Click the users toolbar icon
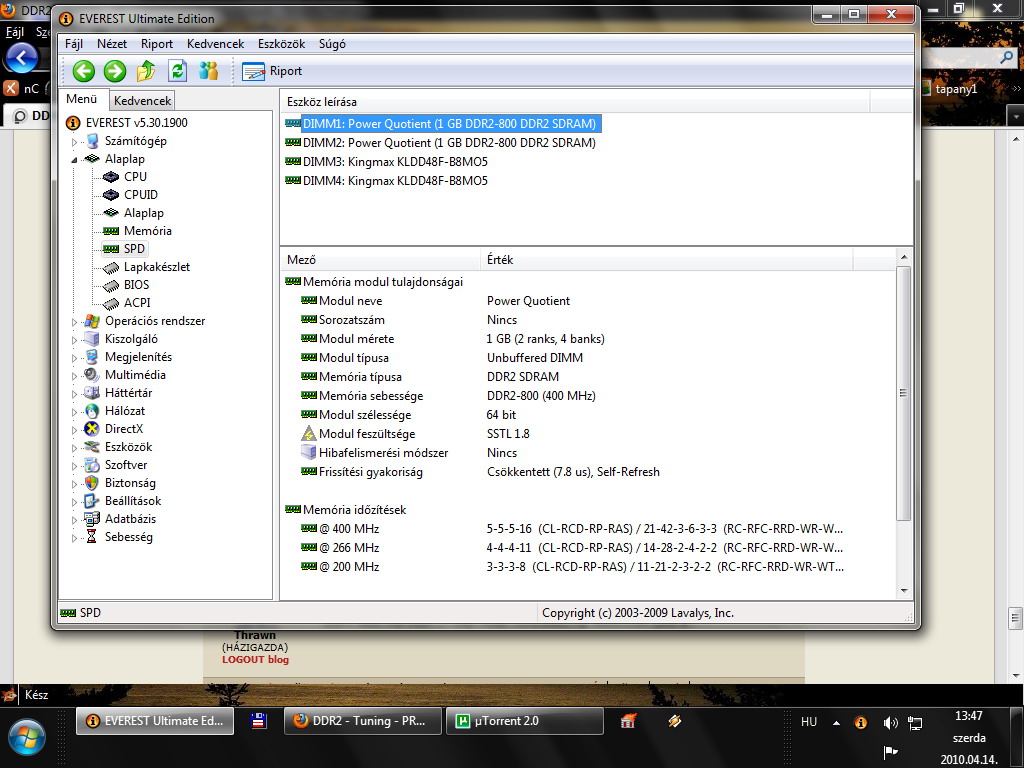1024x768 pixels. [x=208, y=71]
